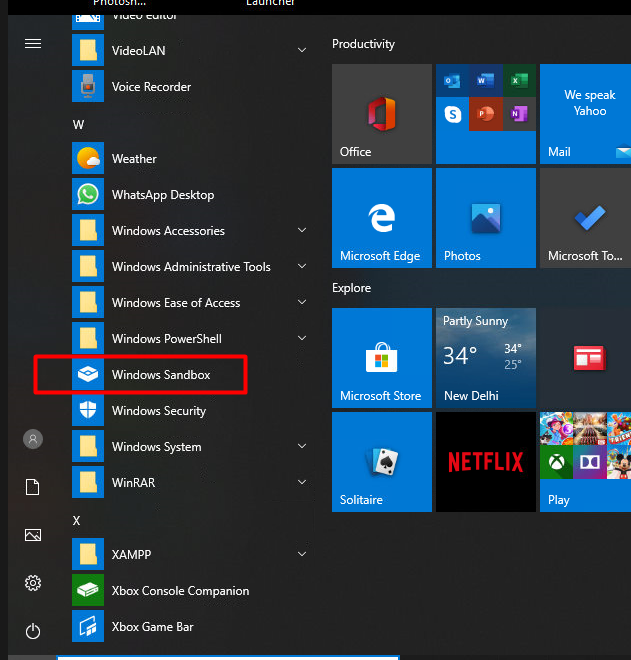631x660 pixels.
Task: Open the Weather app icon
Action: click(88, 158)
